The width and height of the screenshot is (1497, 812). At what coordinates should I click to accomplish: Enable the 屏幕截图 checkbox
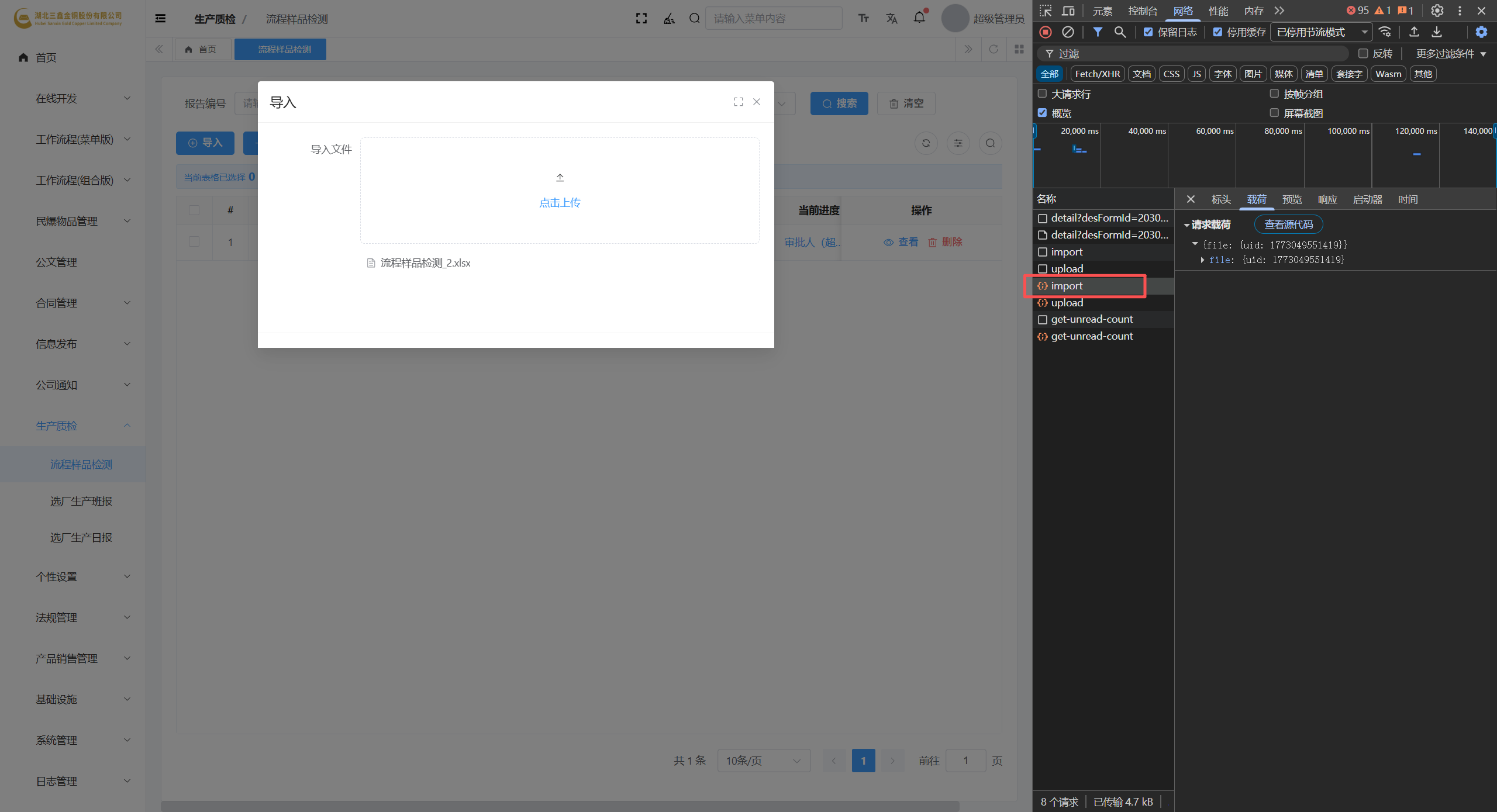point(1274,113)
